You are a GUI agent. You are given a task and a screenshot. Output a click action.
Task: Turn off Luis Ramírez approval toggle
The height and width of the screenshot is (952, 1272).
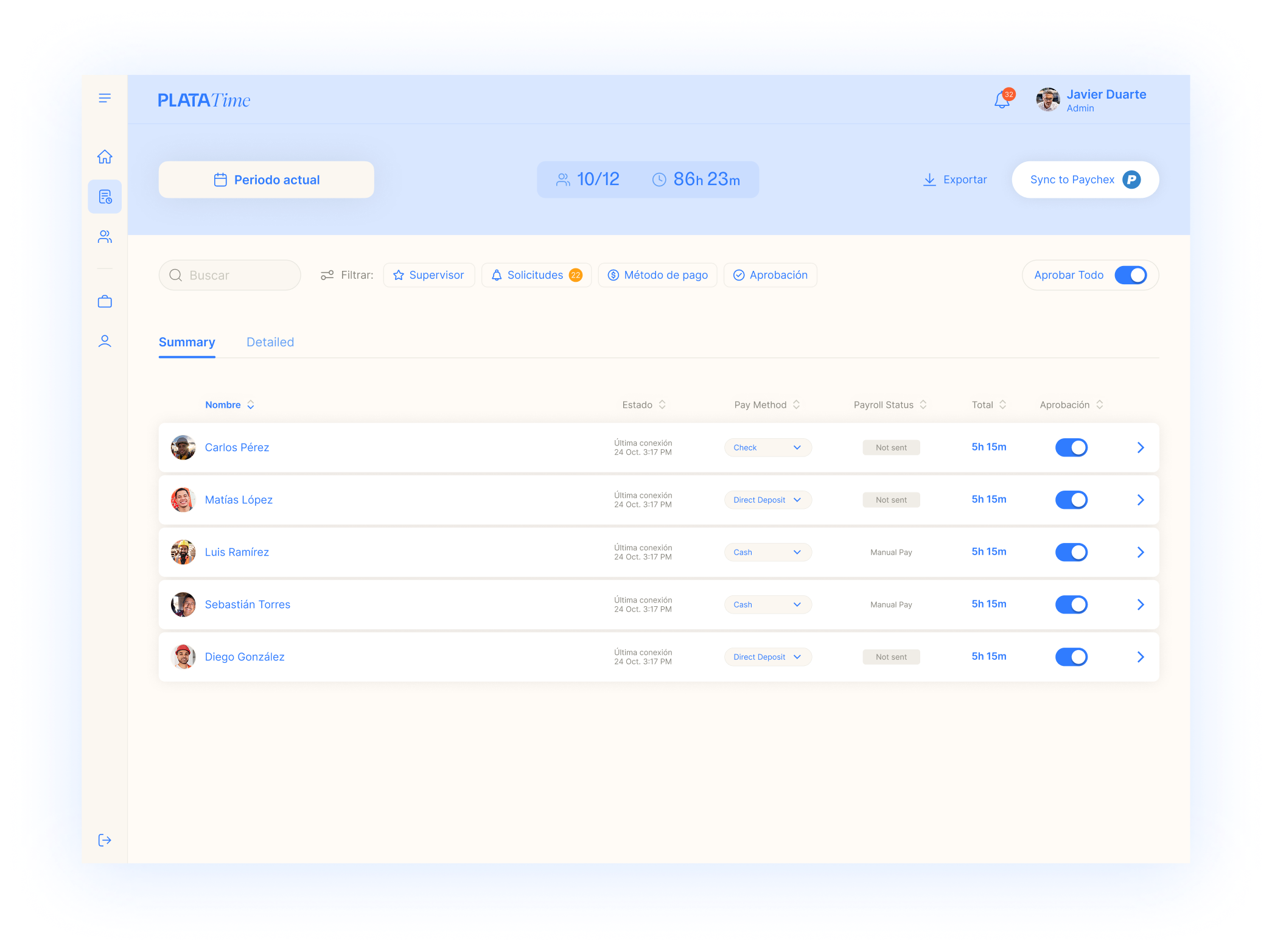coord(1071,552)
